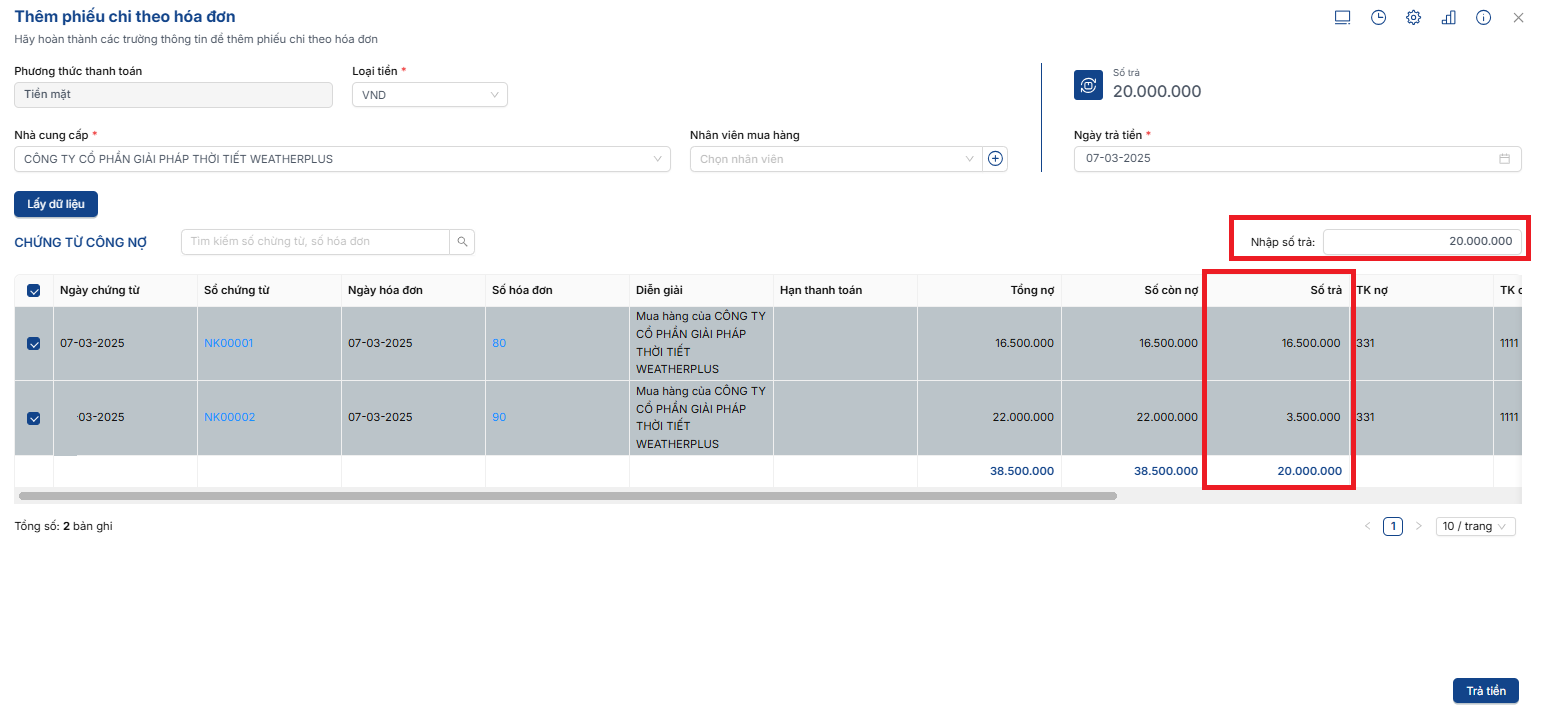Viewport: 1545px width, 709px height.
Task: Open settings gear icon
Action: [x=1413, y=18]
